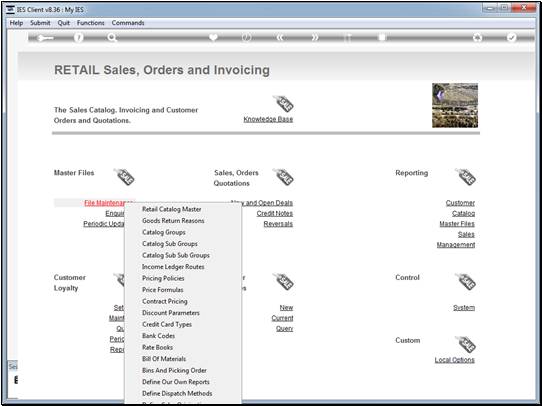Open the Functions menu
542x406 pixels.
[91, 23]
